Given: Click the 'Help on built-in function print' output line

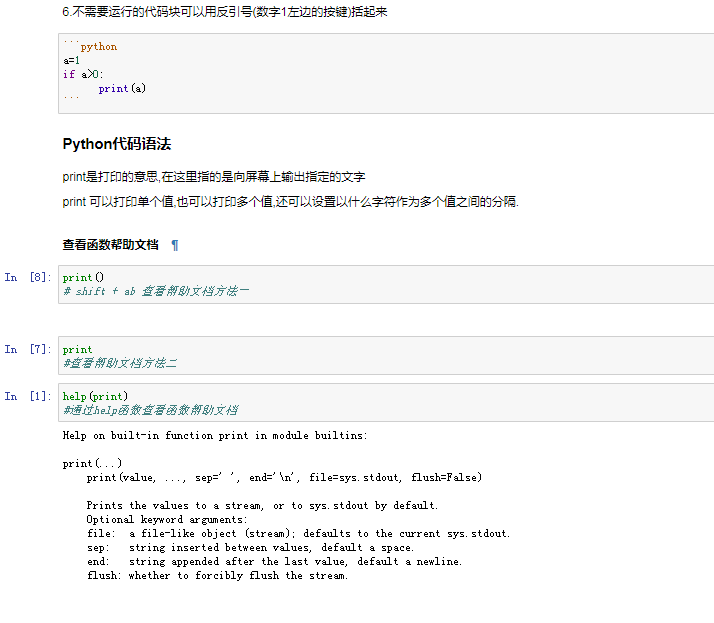Looking at the screenshot, I should pyautogui.click(x=215, y=436).
